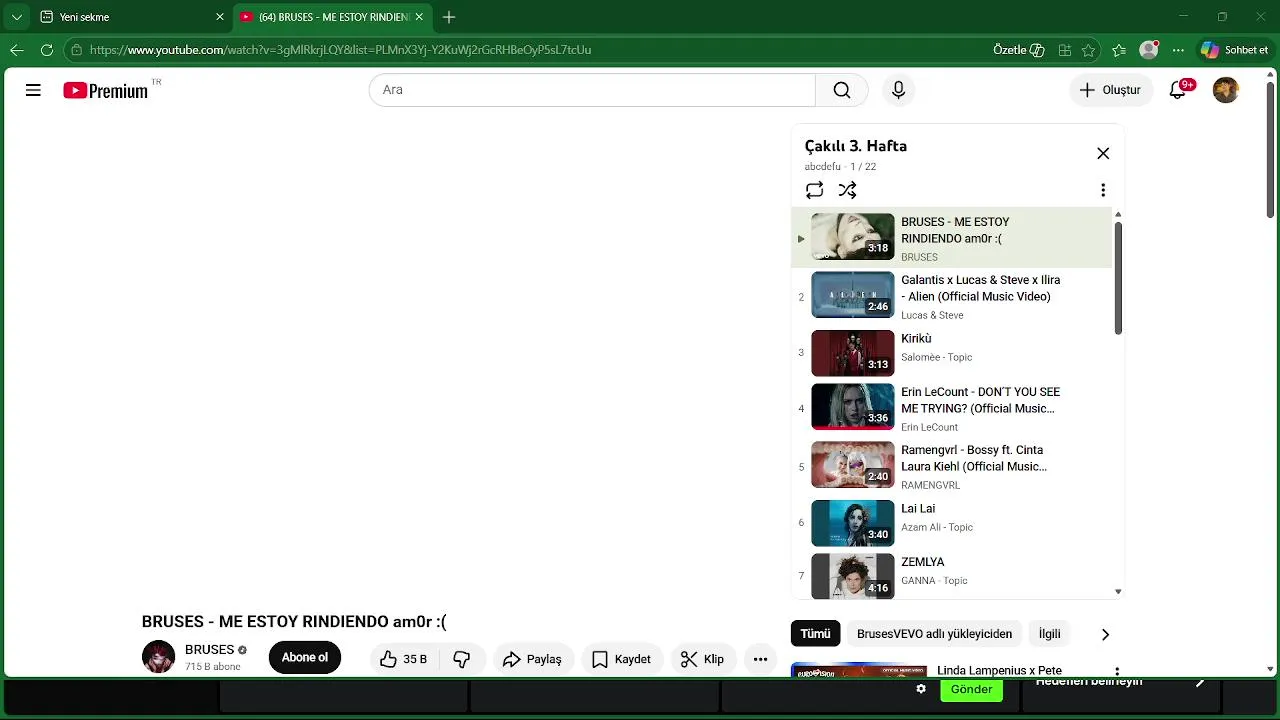Image resolution: width=1280 pixels, height=720 pixels.
Task: Select BrusesVEVO adlı yükleyiciden chip
Action: click(934, 634)
